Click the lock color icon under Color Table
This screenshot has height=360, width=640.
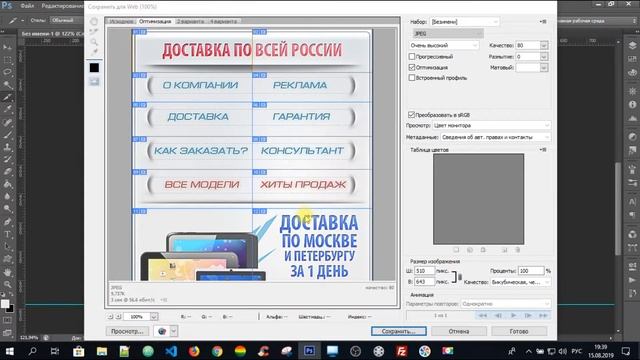pos(483,250)
